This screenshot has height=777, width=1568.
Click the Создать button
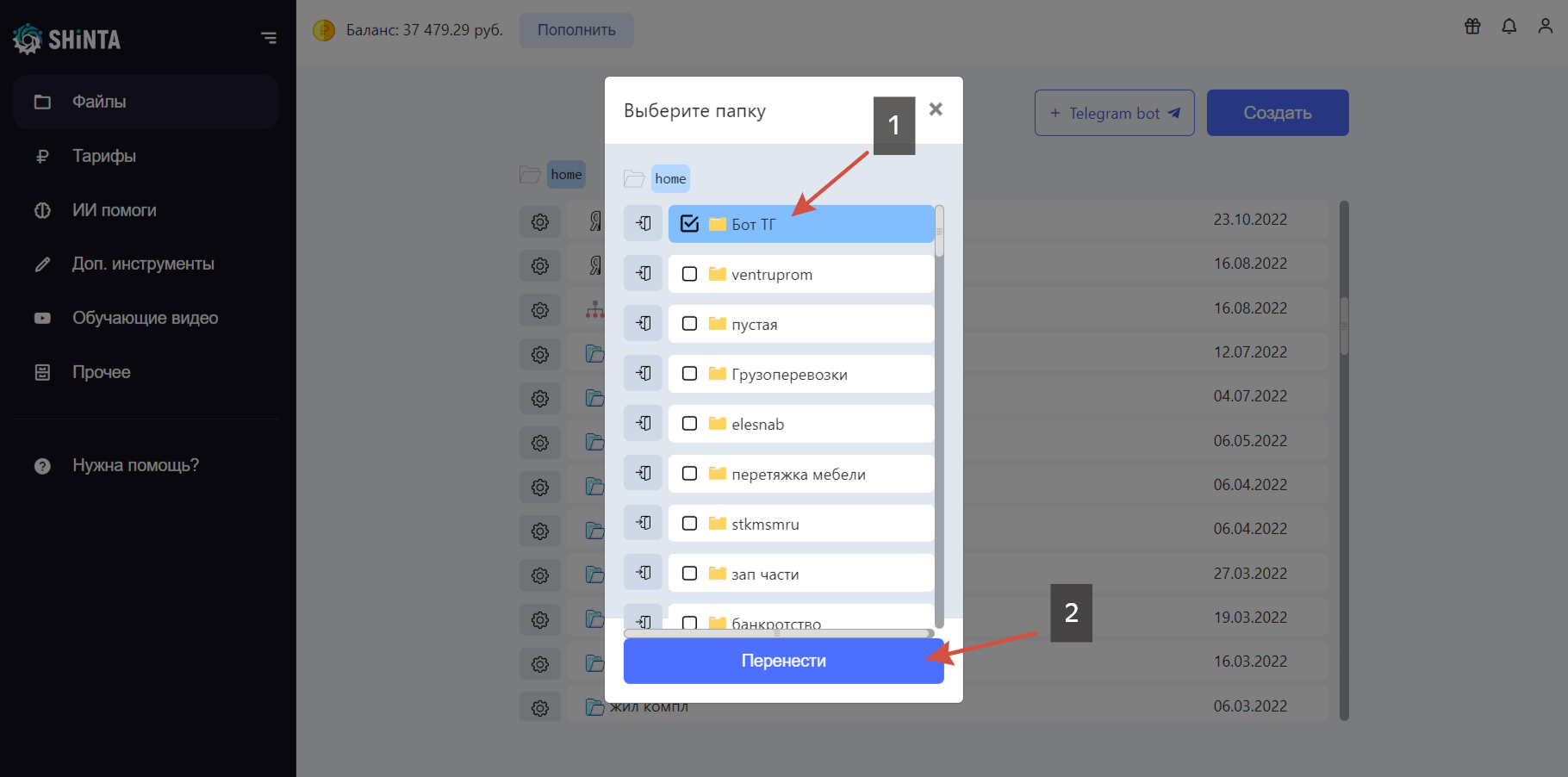click(x=1278, y=113)
